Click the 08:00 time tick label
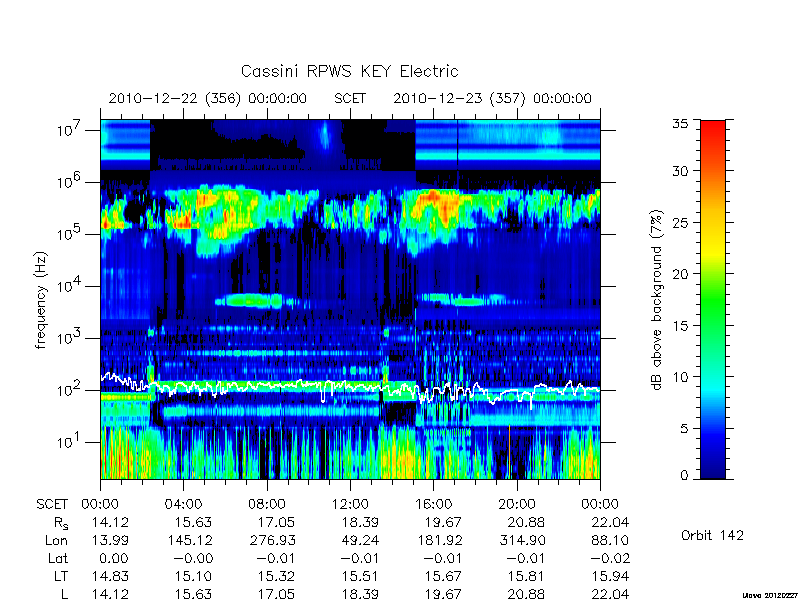This screenshot has width=800, height=600. point(267,505)
